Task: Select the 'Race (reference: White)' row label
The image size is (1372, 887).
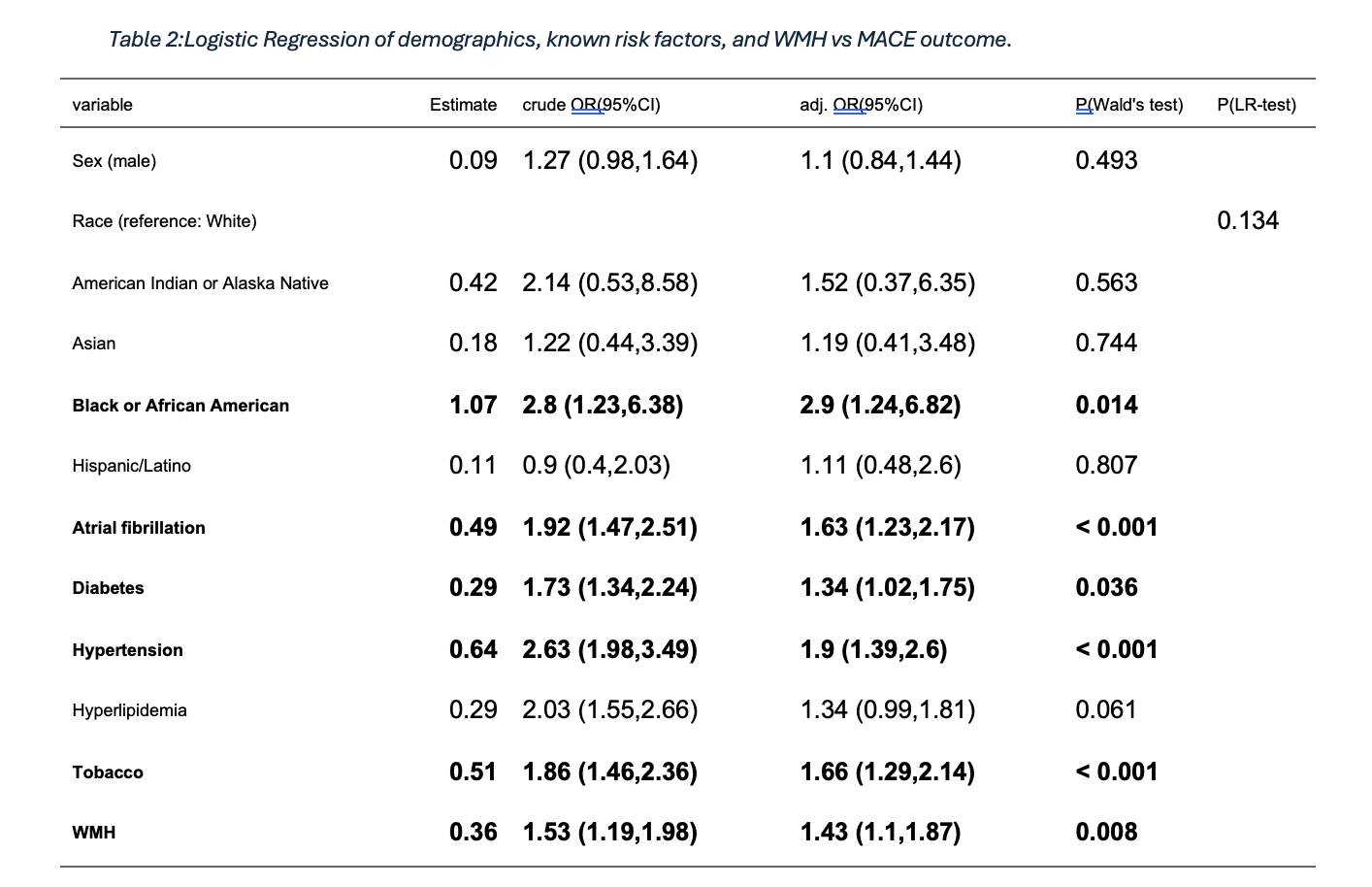Action: 164,221
